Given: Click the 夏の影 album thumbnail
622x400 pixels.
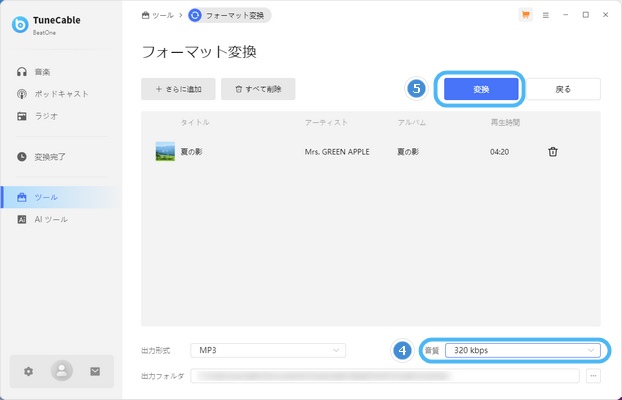Looking at the screenshot, I should pyautogui.click(x=165, y=152).
